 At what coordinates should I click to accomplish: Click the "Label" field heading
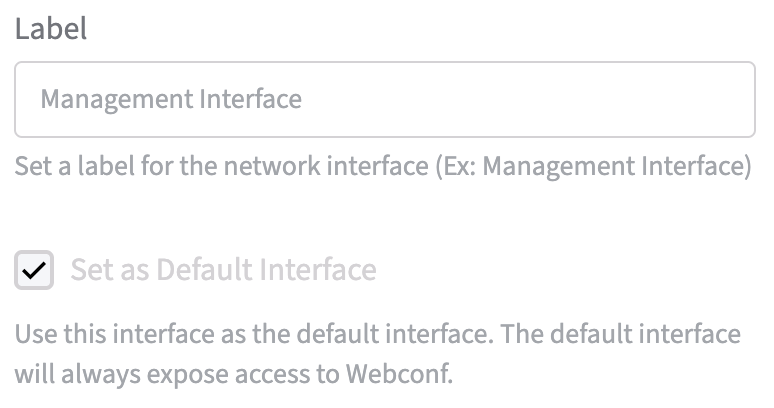50,29
